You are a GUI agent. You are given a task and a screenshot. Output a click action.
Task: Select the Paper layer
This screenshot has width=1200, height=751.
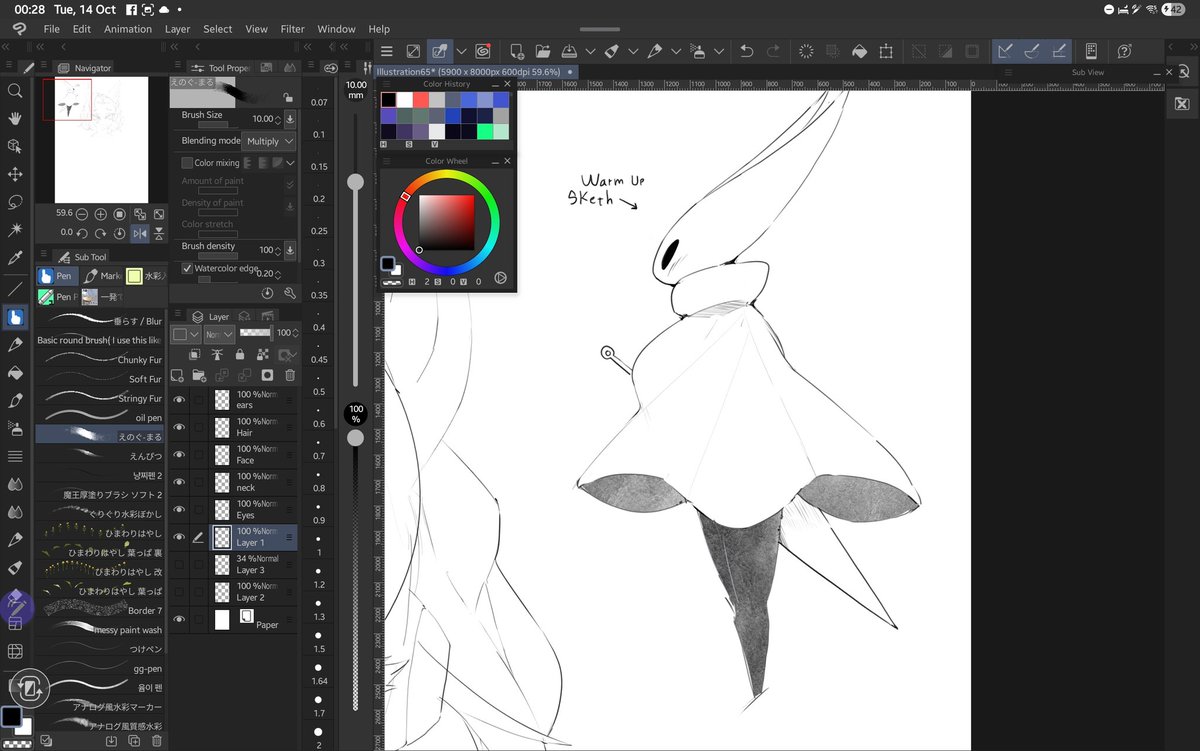click(x=233, y=620)
